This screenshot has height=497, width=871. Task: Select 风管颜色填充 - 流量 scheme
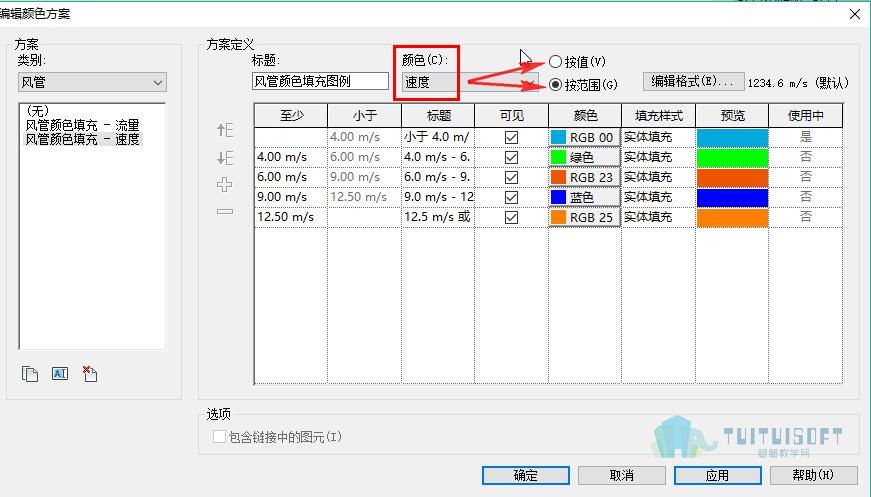[x=82, y=125]
